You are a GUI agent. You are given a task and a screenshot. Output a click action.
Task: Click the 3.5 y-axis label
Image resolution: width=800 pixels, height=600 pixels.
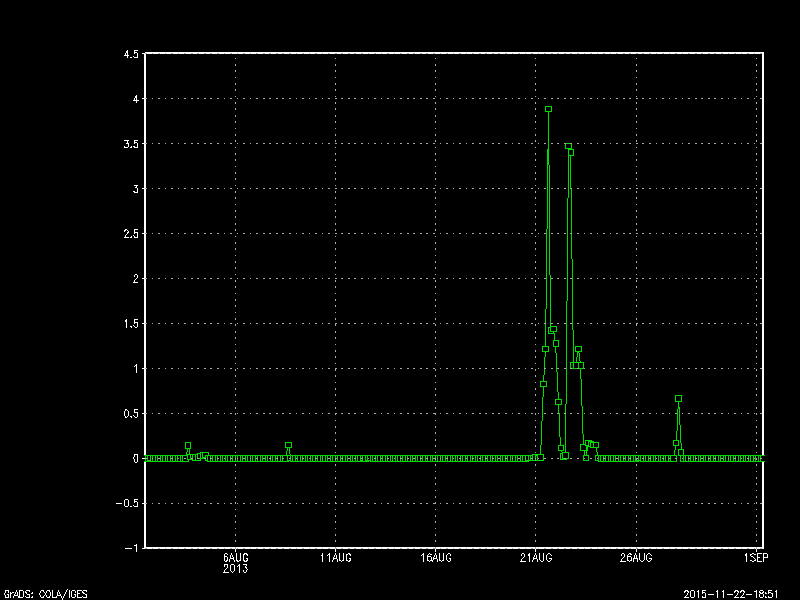(x=131, y=144)
